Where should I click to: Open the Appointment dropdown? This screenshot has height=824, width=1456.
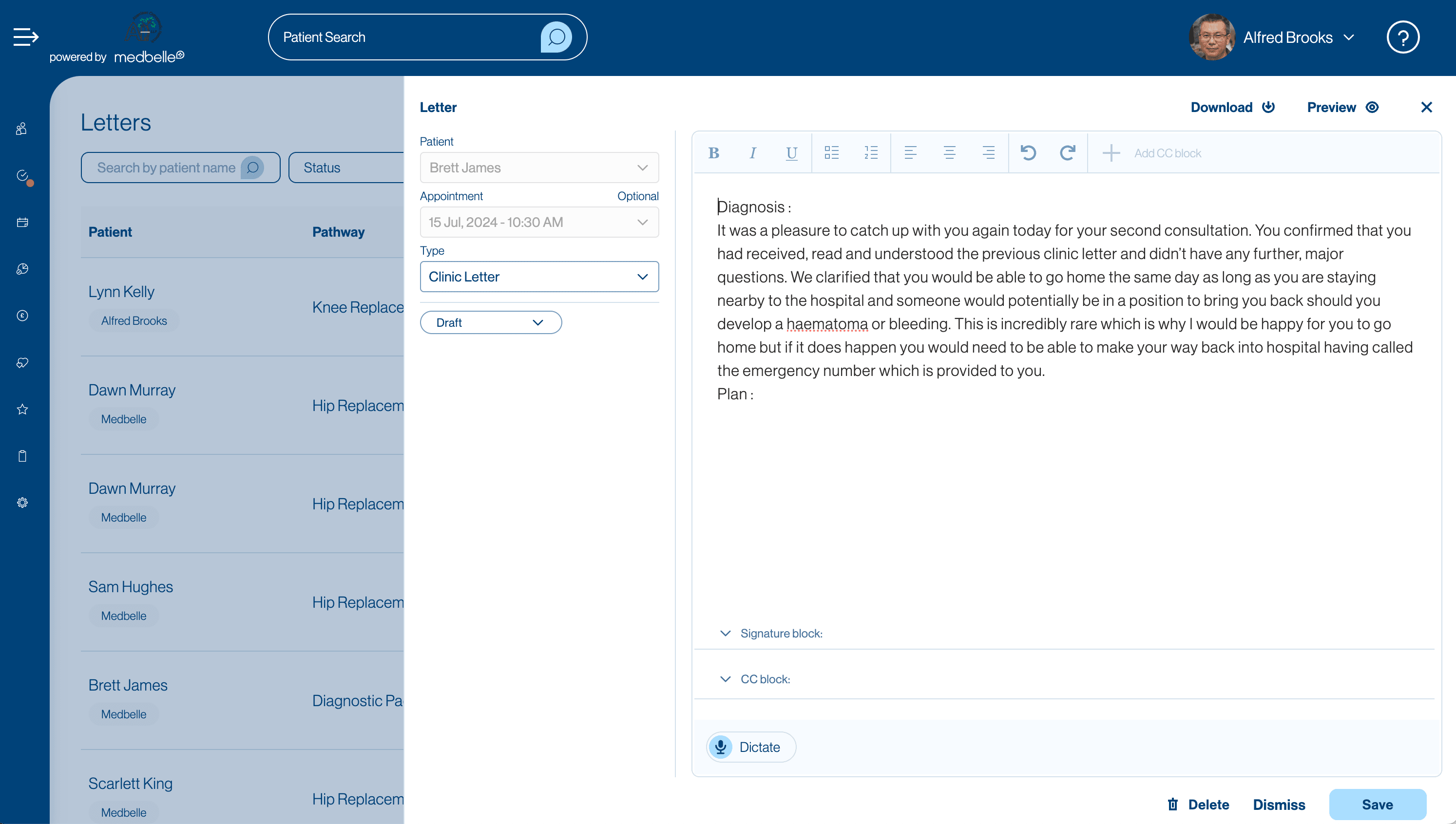[x=539, y=222]
